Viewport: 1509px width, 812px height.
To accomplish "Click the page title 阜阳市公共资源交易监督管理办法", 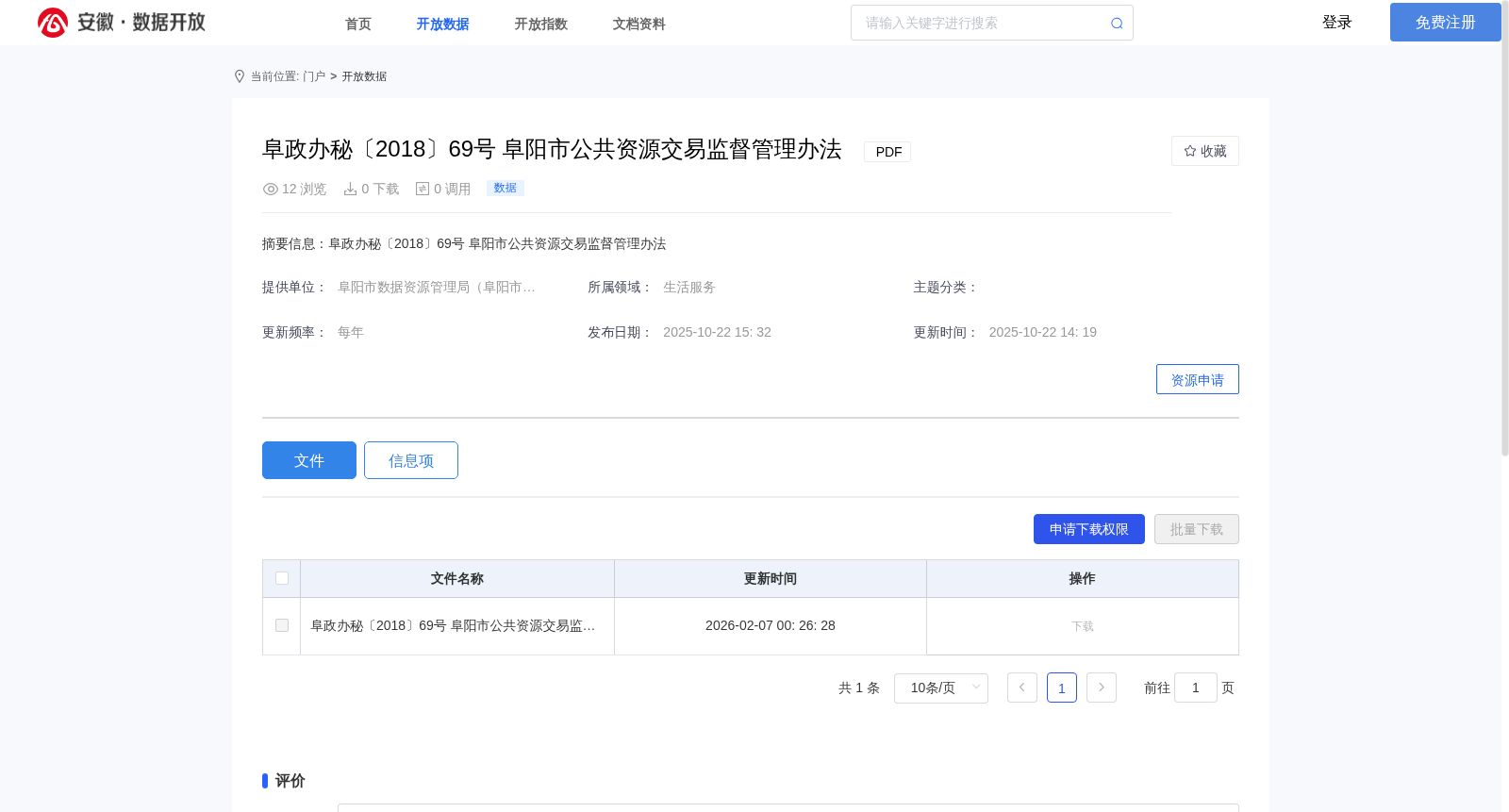I will [x=552, y=149].
